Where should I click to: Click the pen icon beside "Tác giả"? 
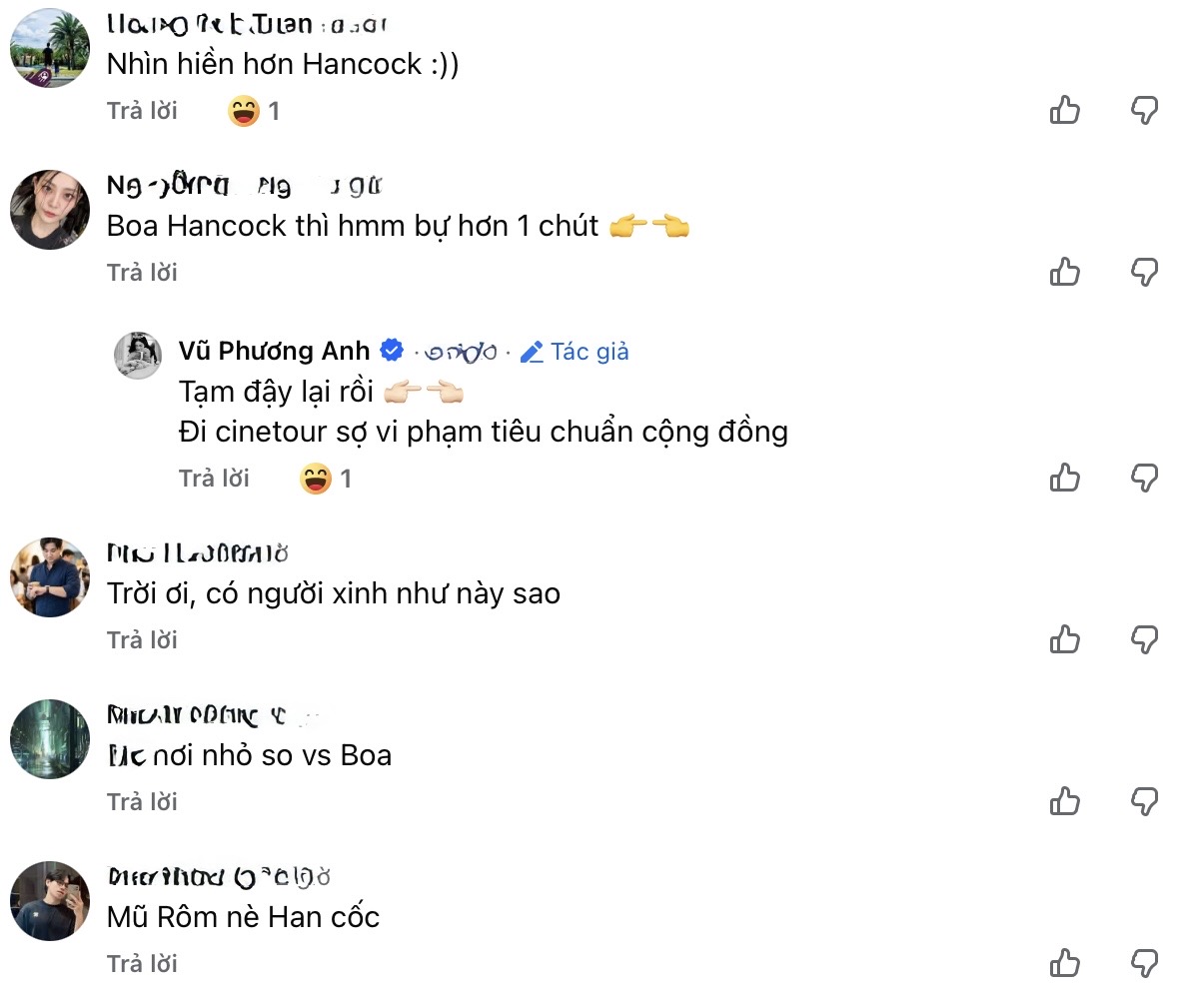(x=531, y=351)
